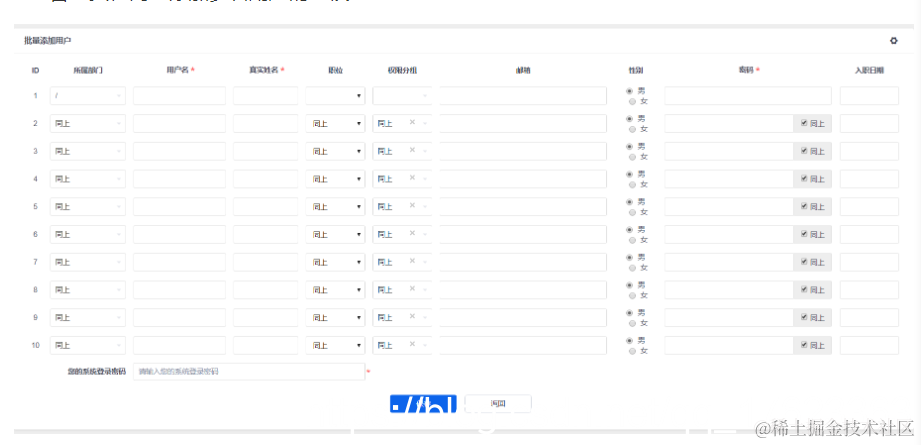Uncheck password 同上 checkbox in row 4
Image resolution: width=921 pixels, height=445 pixels.
[804, 178]
